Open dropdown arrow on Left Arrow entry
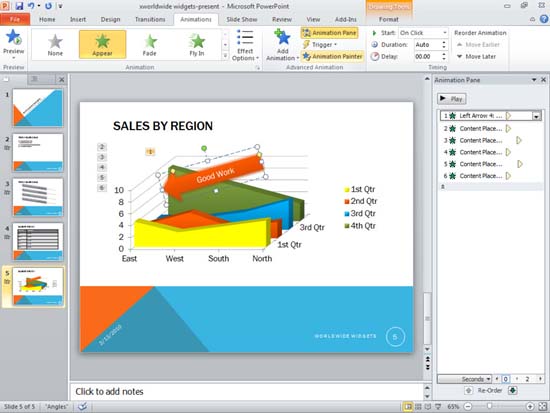 tap(536, 116)
